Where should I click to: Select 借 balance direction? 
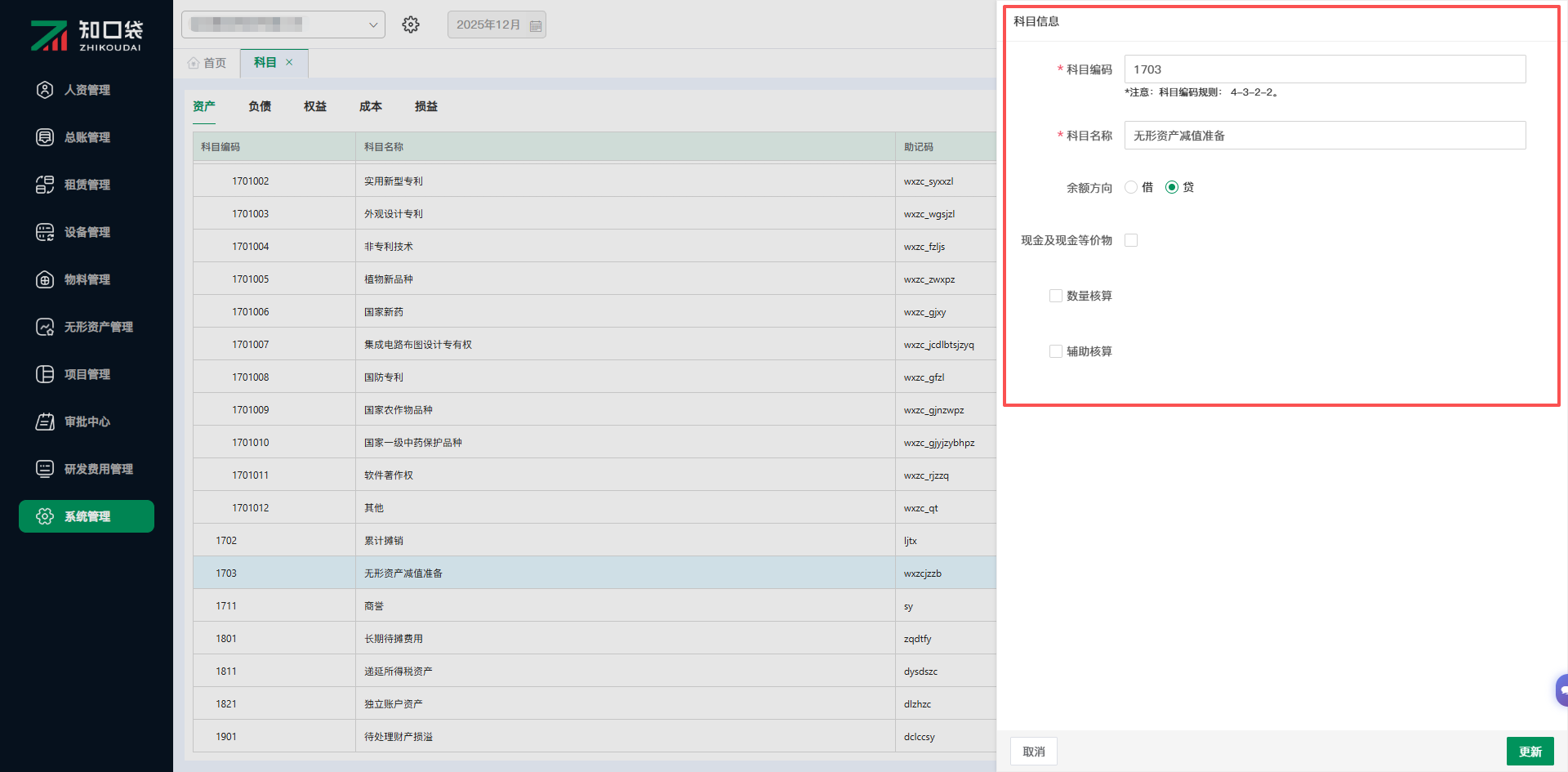(x=1131, y=187)
